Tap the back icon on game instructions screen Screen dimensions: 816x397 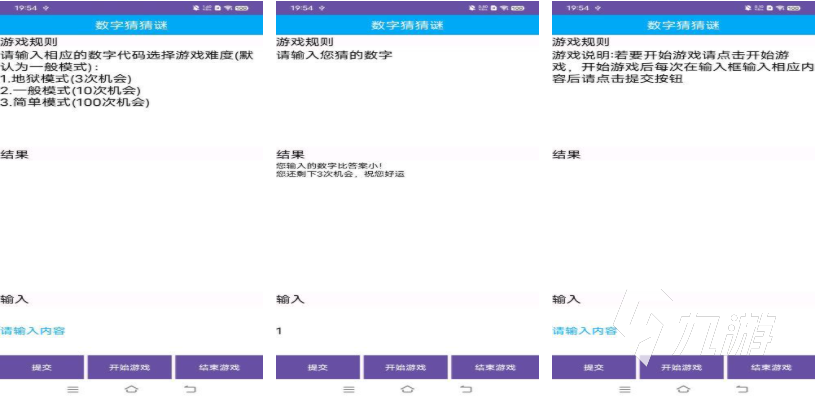pos(743,389)
